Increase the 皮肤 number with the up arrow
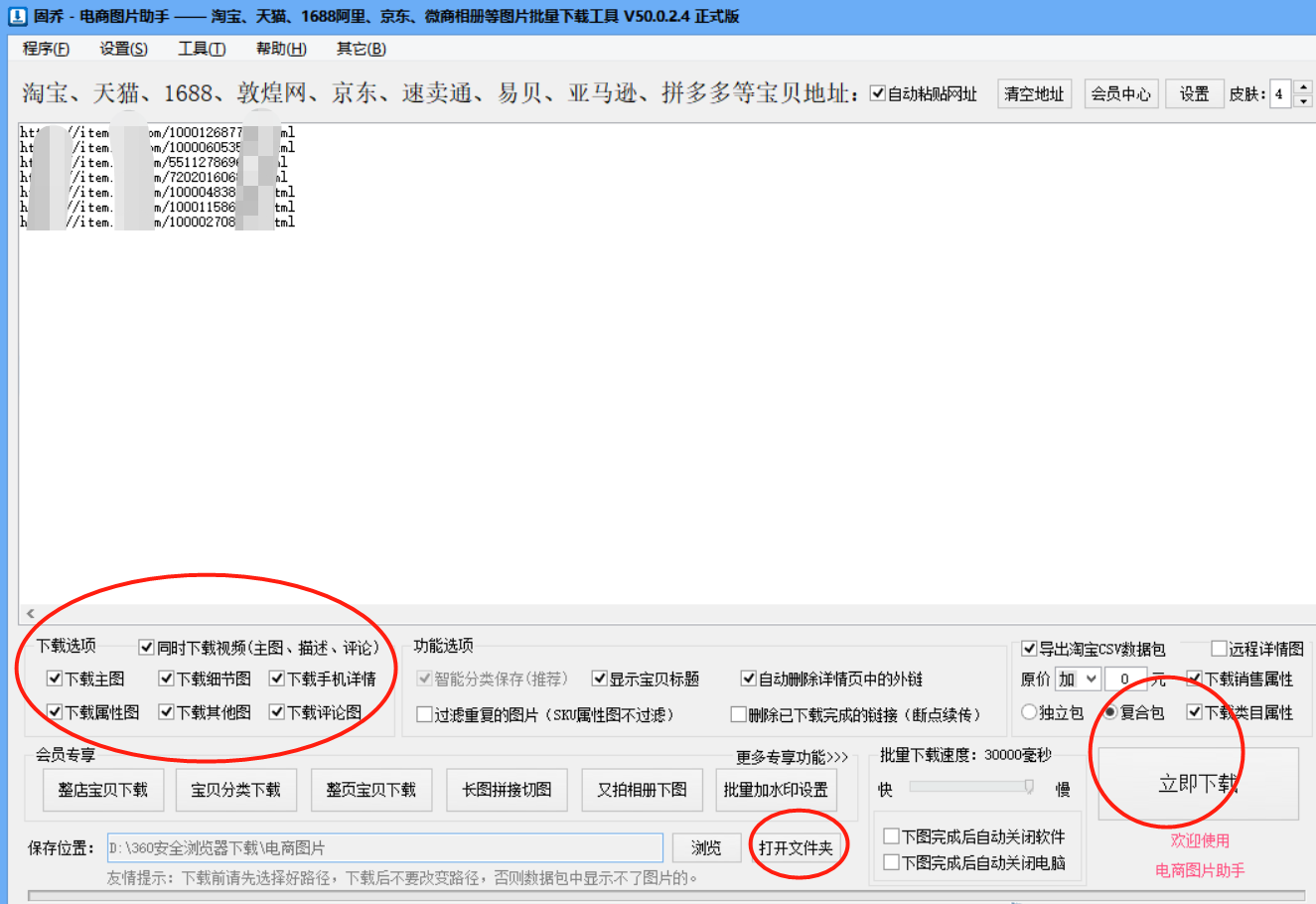Screen dimensions: 1316x904 (x=1304, y=87)
